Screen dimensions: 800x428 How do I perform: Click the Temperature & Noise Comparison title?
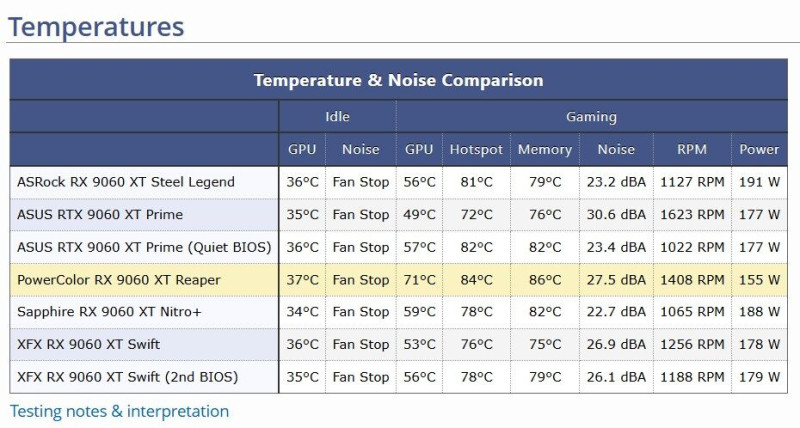398,80
